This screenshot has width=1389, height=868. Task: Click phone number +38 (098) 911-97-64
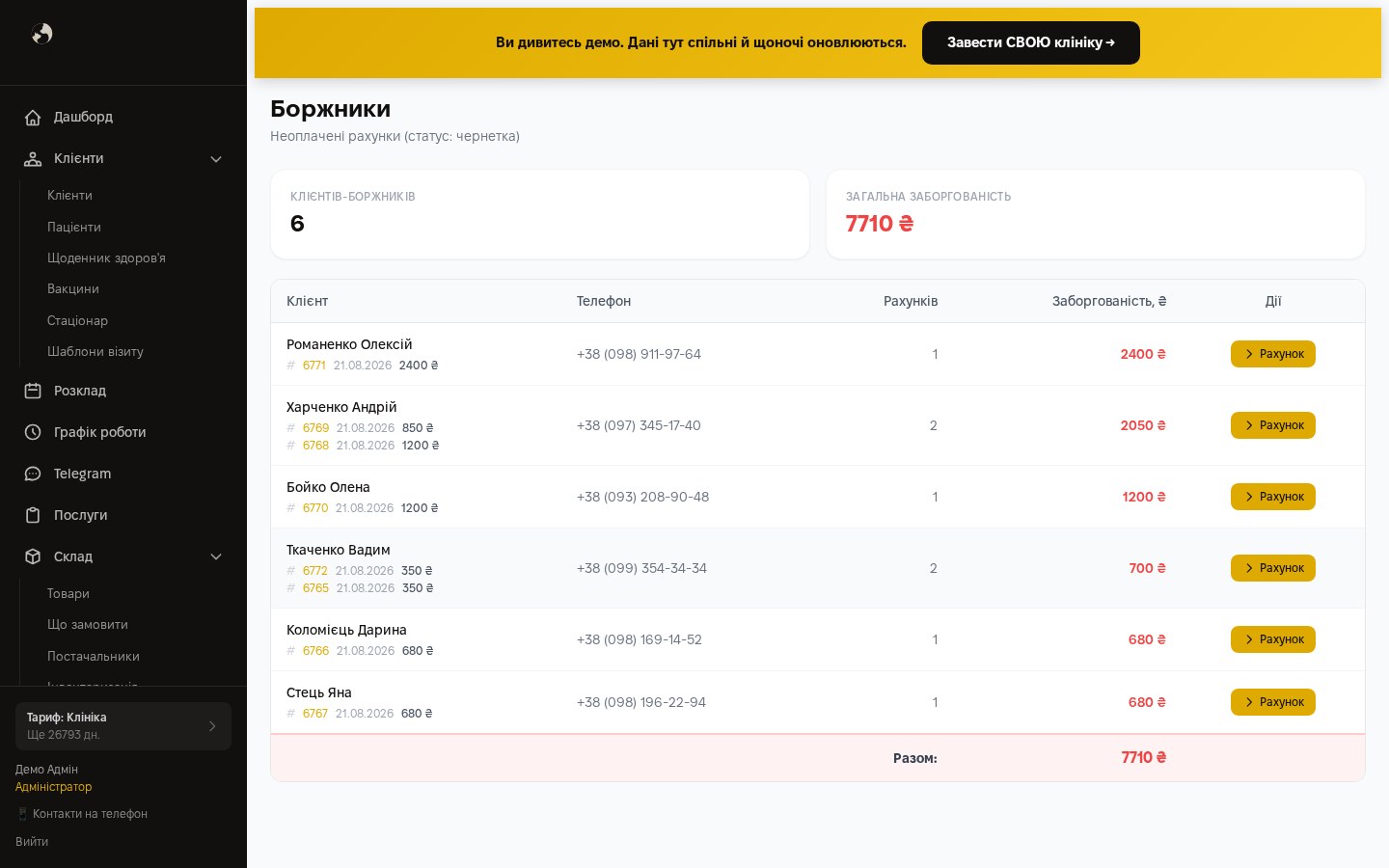639,354
